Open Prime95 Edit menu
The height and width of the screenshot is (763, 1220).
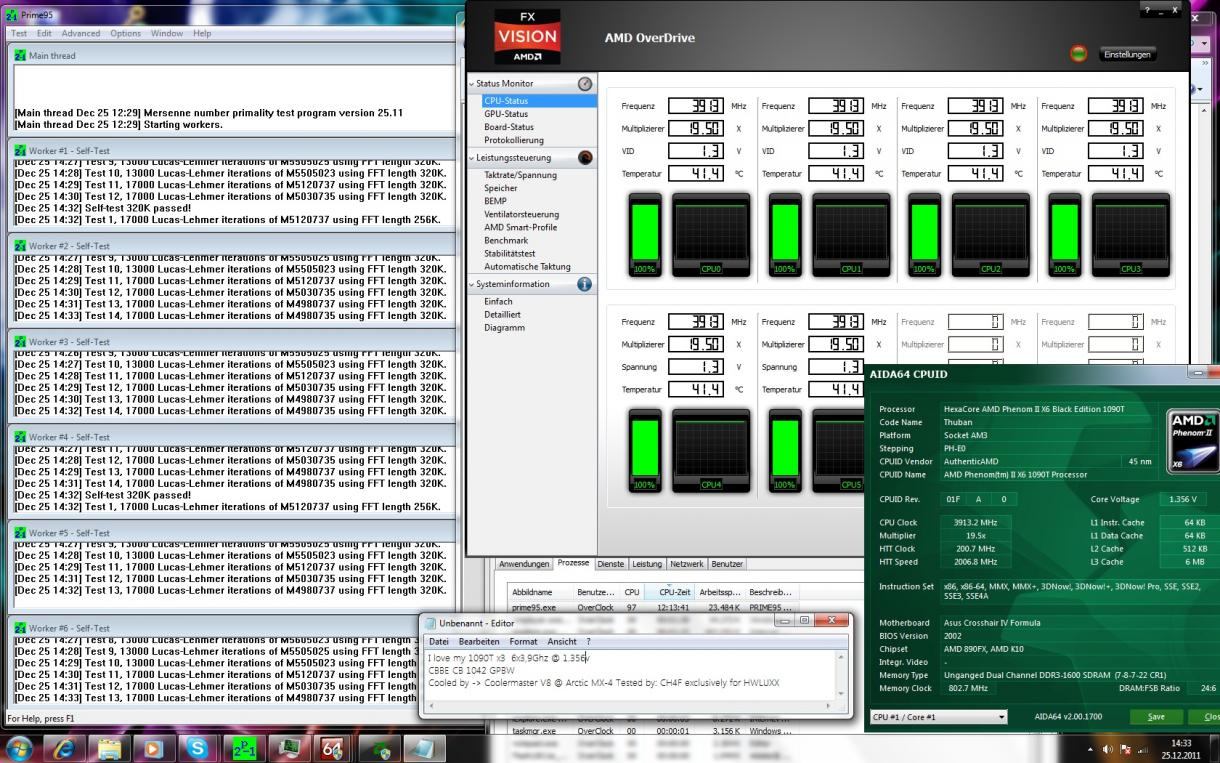[46, 33]
